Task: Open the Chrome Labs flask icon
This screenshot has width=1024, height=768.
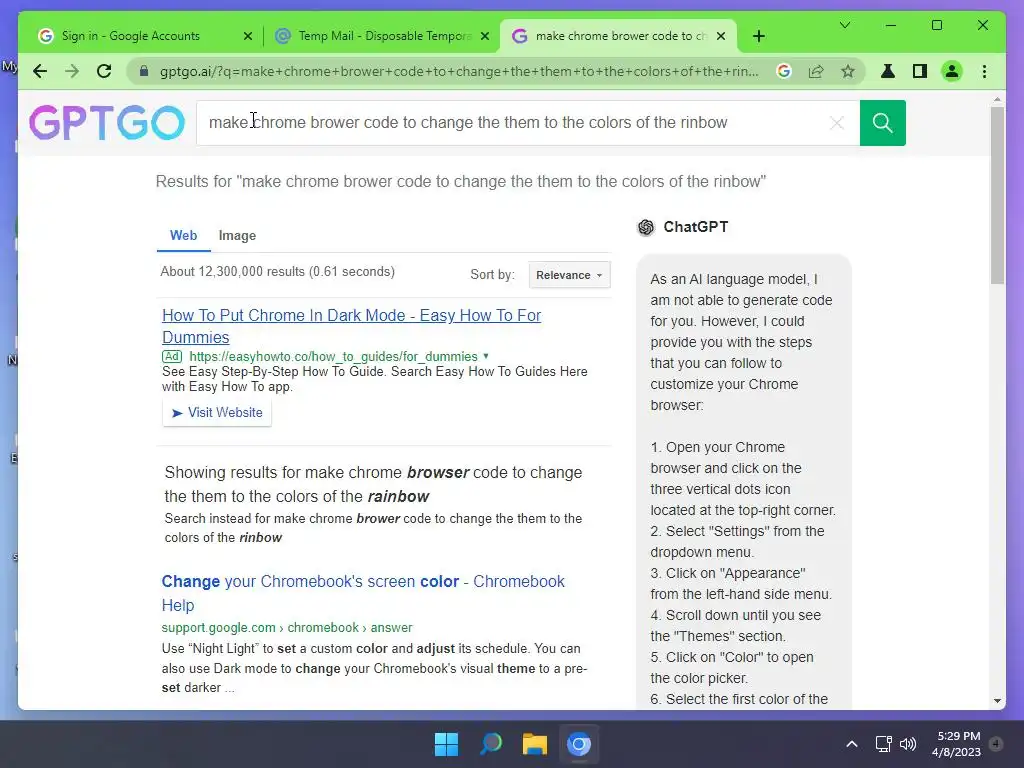Action: pos(888,71)
